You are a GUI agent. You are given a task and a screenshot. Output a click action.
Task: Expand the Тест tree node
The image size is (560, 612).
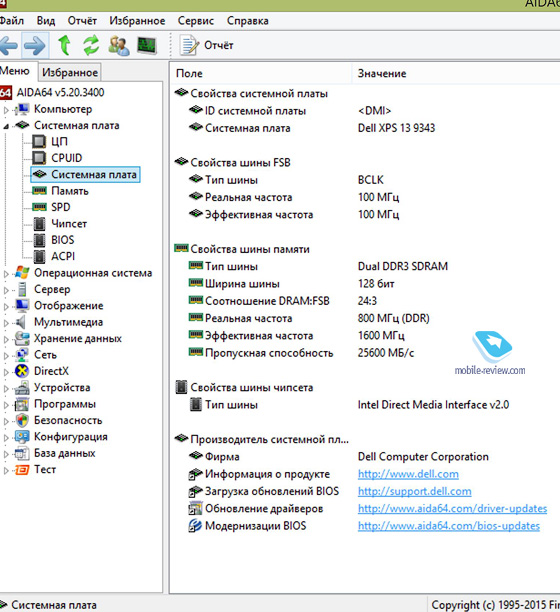[x=6, y=471]
